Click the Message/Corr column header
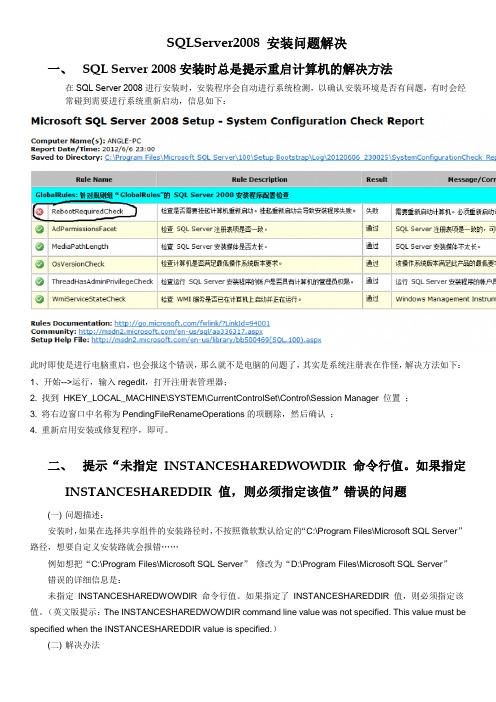This screenshot has width=496, height=702. [471, 180]
